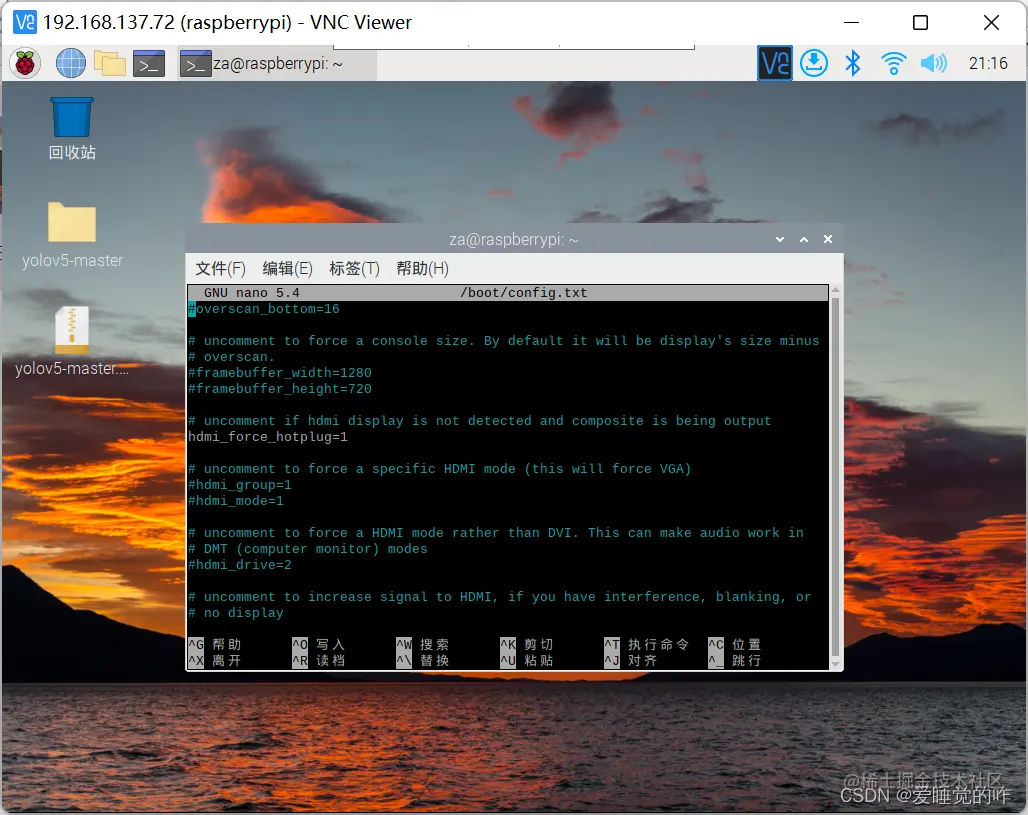Viewport: 1028px width, 815px height.
Task: Open the Raspberry Pi applications menu
Action: tap(25, 64)
